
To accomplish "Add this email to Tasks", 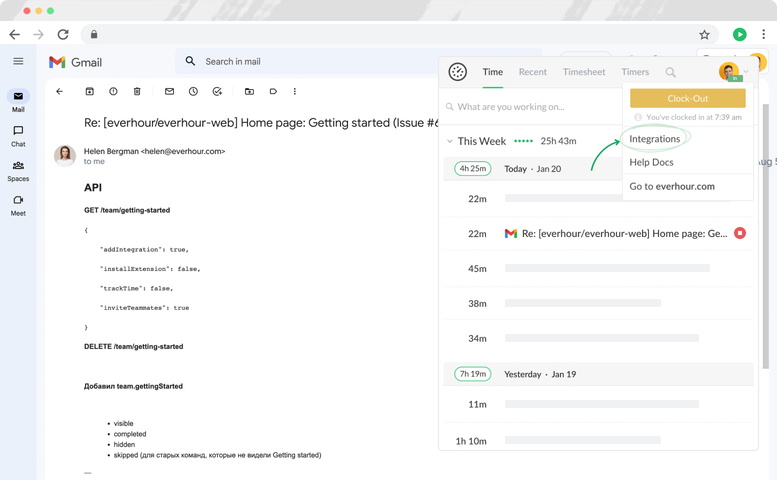I will click(x=217, y=91).
